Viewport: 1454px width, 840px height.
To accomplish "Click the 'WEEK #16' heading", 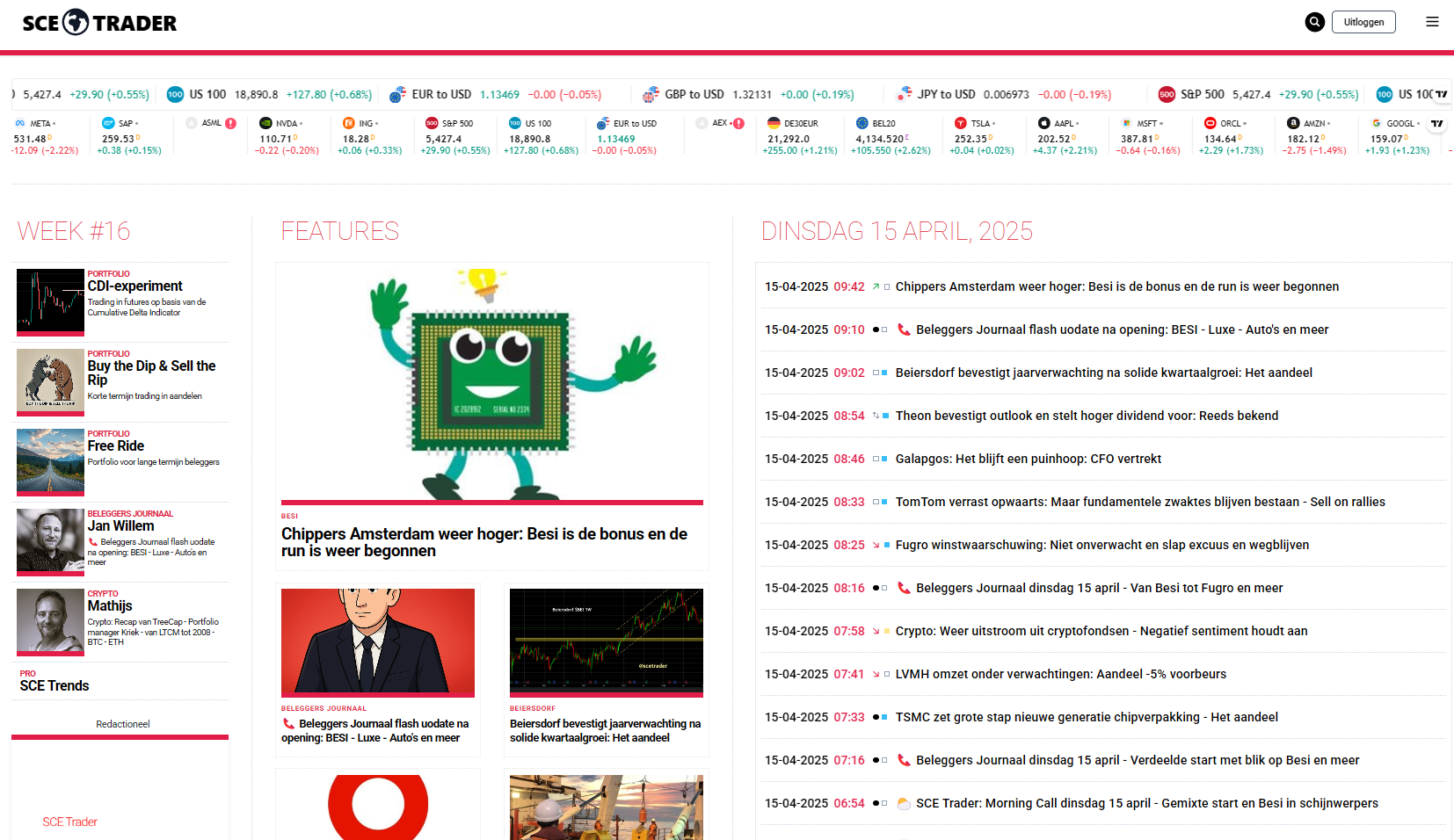I will [74, 231].
